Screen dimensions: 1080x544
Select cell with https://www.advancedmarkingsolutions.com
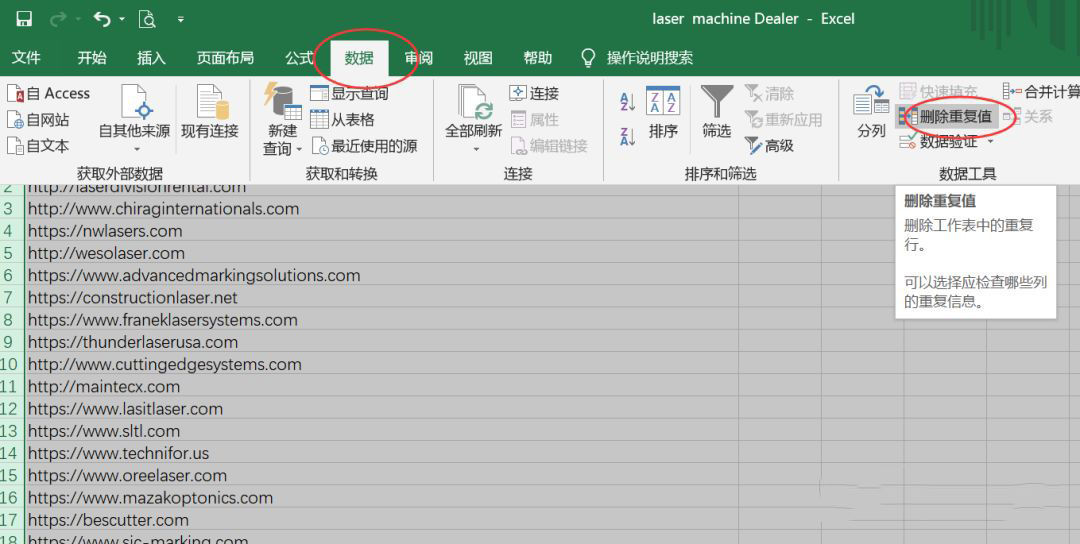pyautogui.click(x=382, y=275)
